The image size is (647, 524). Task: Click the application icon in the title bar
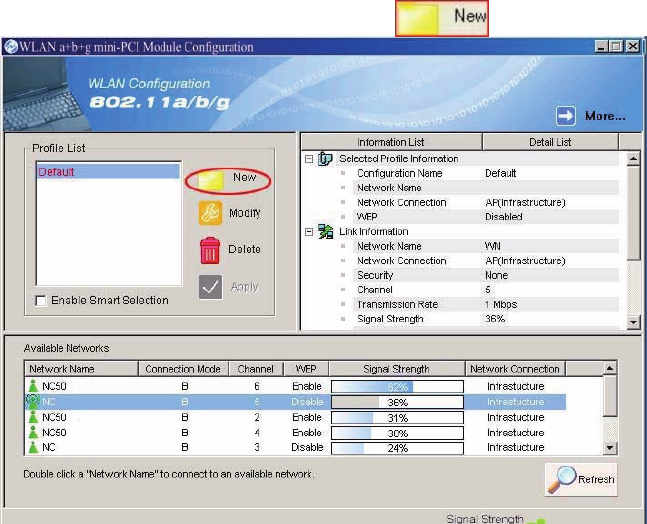[11, 47]
